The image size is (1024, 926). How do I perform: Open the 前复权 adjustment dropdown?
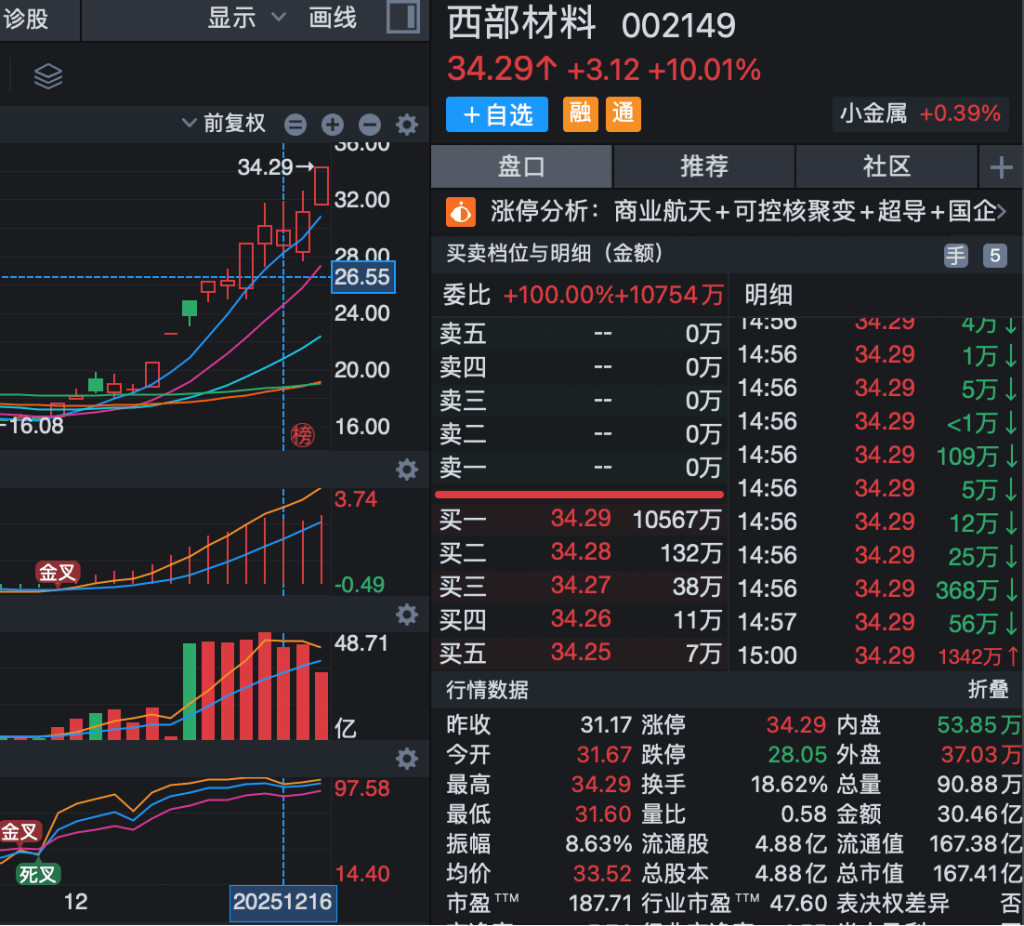coord(225,123)
